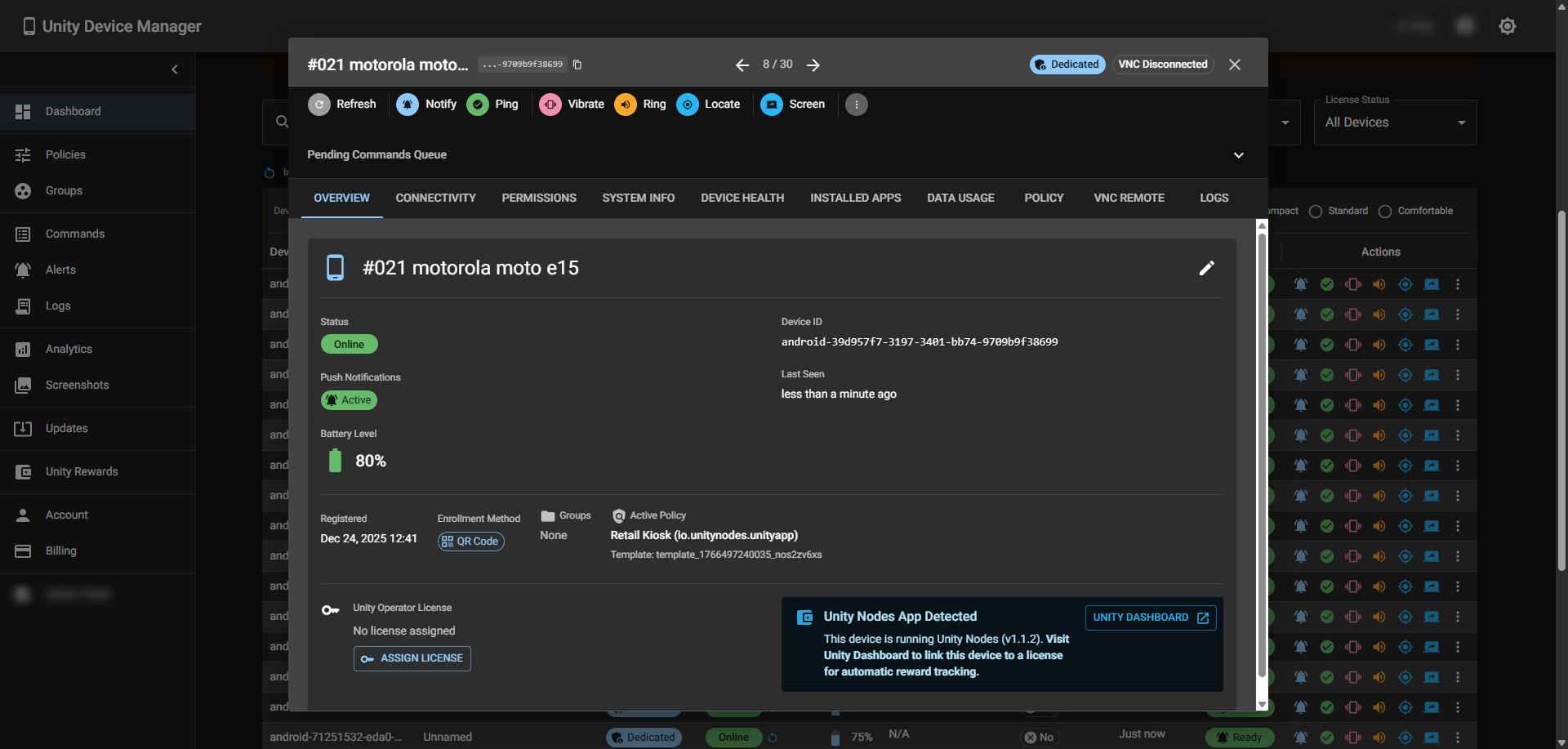Open the Unity Dashboard external link
This screenshot has width=1568, height=749.
point(1151,617)
